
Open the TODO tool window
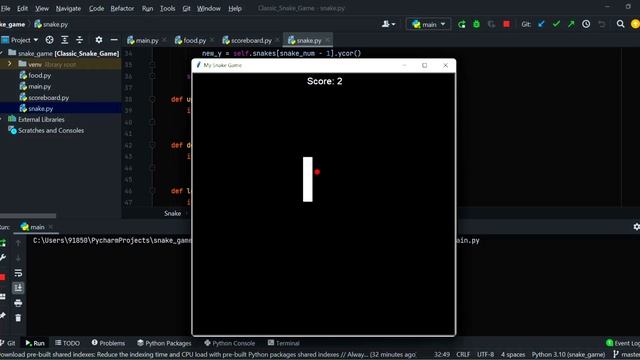[67, 343]
